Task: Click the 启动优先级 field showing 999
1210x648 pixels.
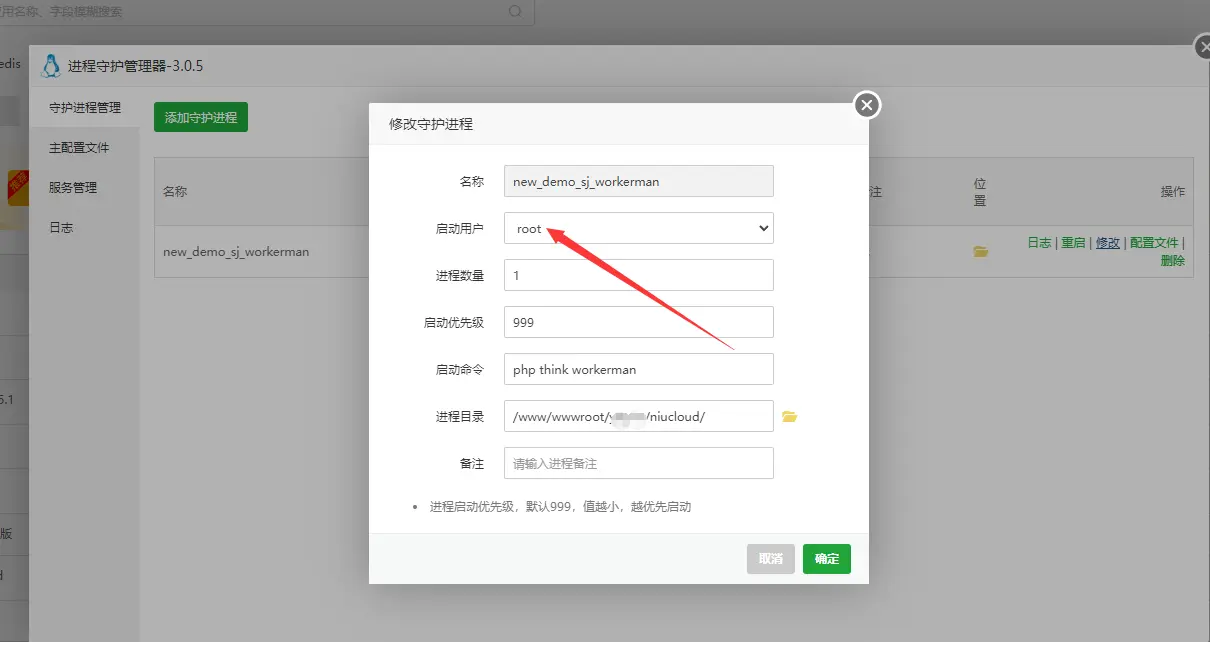Action: 638,322
